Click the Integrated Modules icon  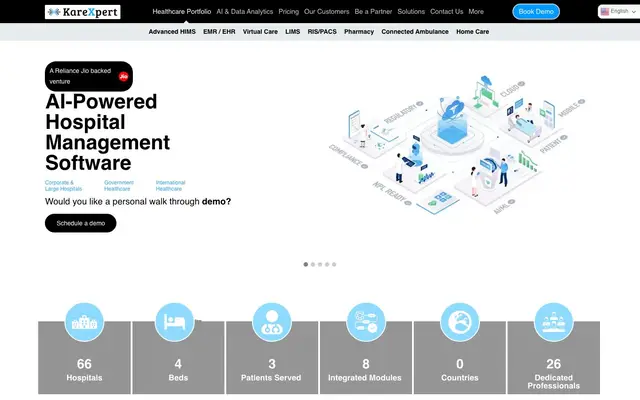coord(366,322)
